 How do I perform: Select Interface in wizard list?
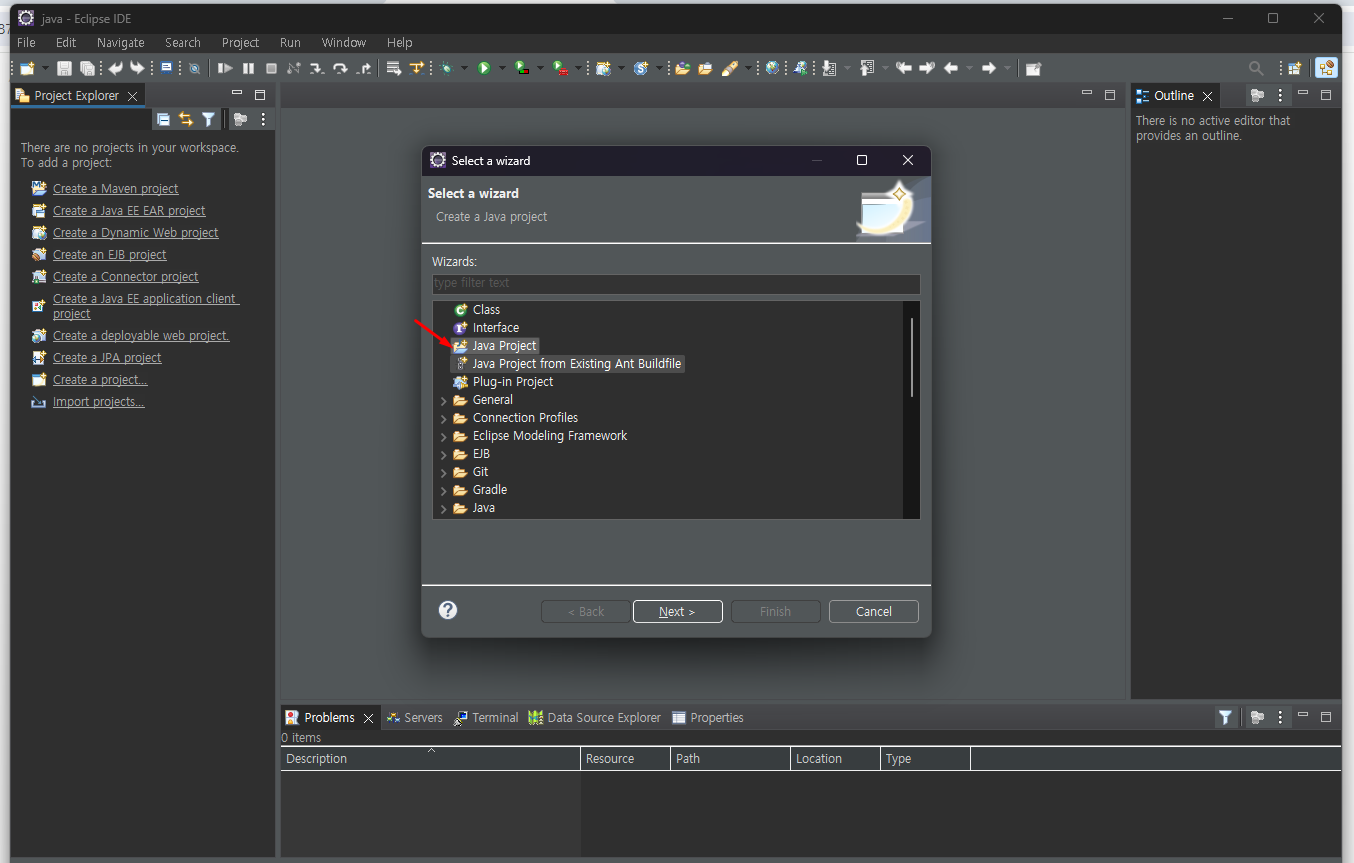point(496,328)
